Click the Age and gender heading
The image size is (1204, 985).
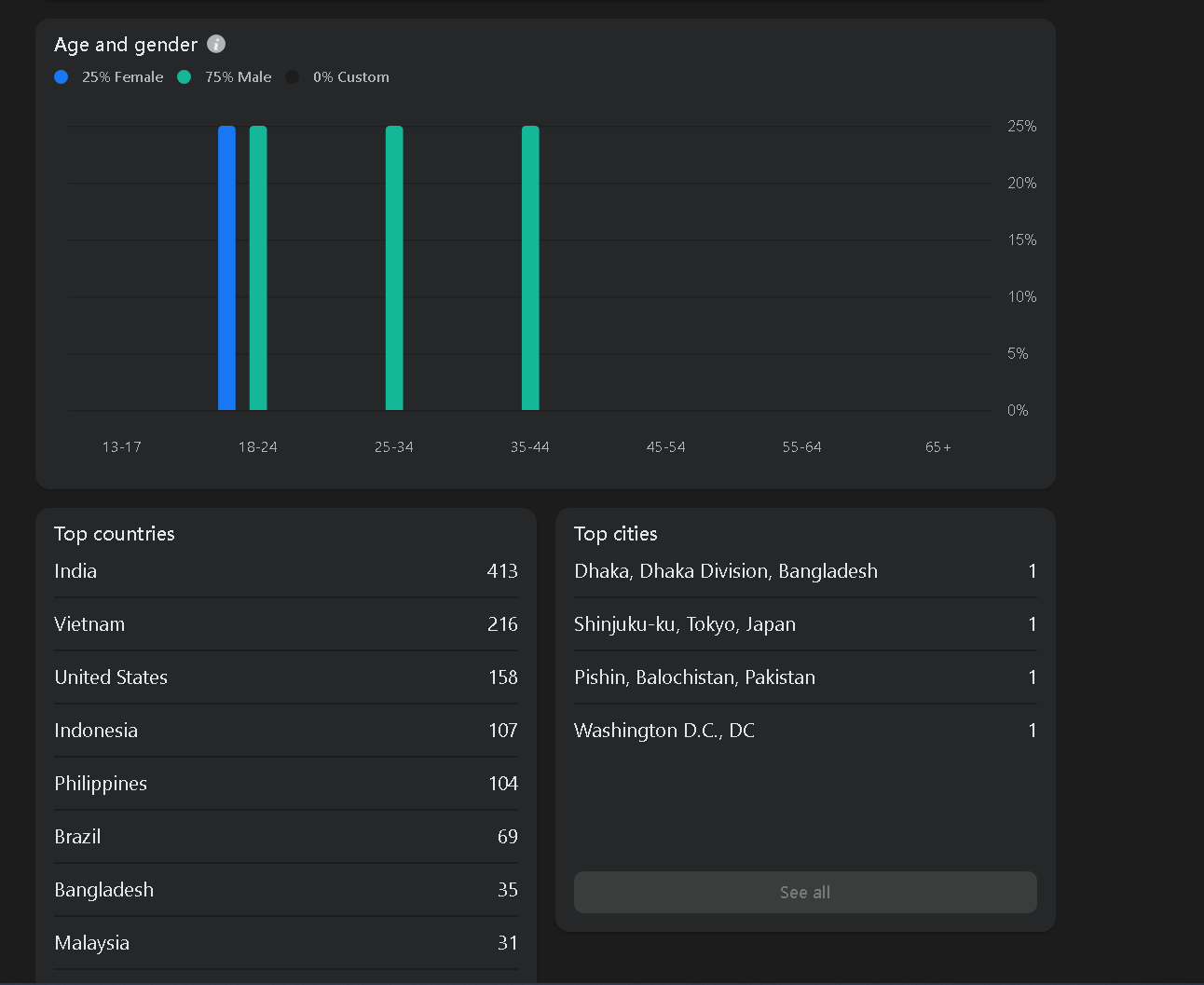(x=126, y=45)
